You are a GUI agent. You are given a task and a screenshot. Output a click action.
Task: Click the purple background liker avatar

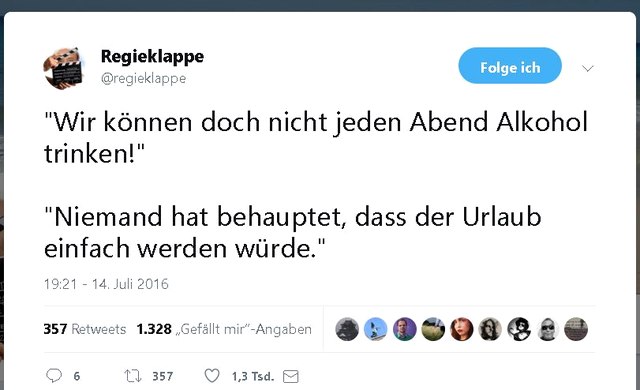tap(404, 329)
